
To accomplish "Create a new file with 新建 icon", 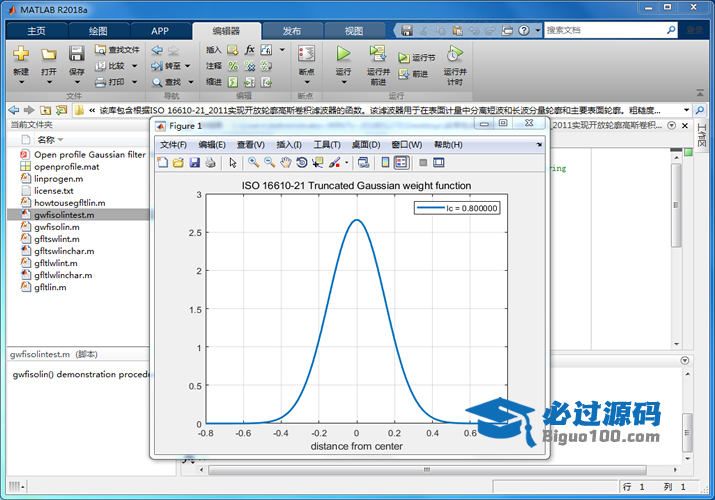I will tap(21, 54).
